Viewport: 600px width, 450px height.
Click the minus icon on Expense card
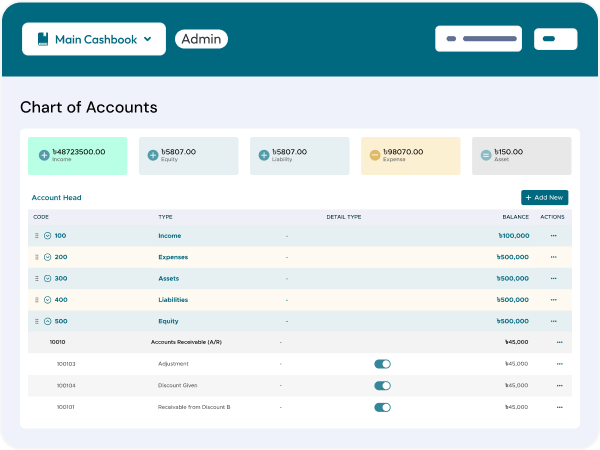375,155
